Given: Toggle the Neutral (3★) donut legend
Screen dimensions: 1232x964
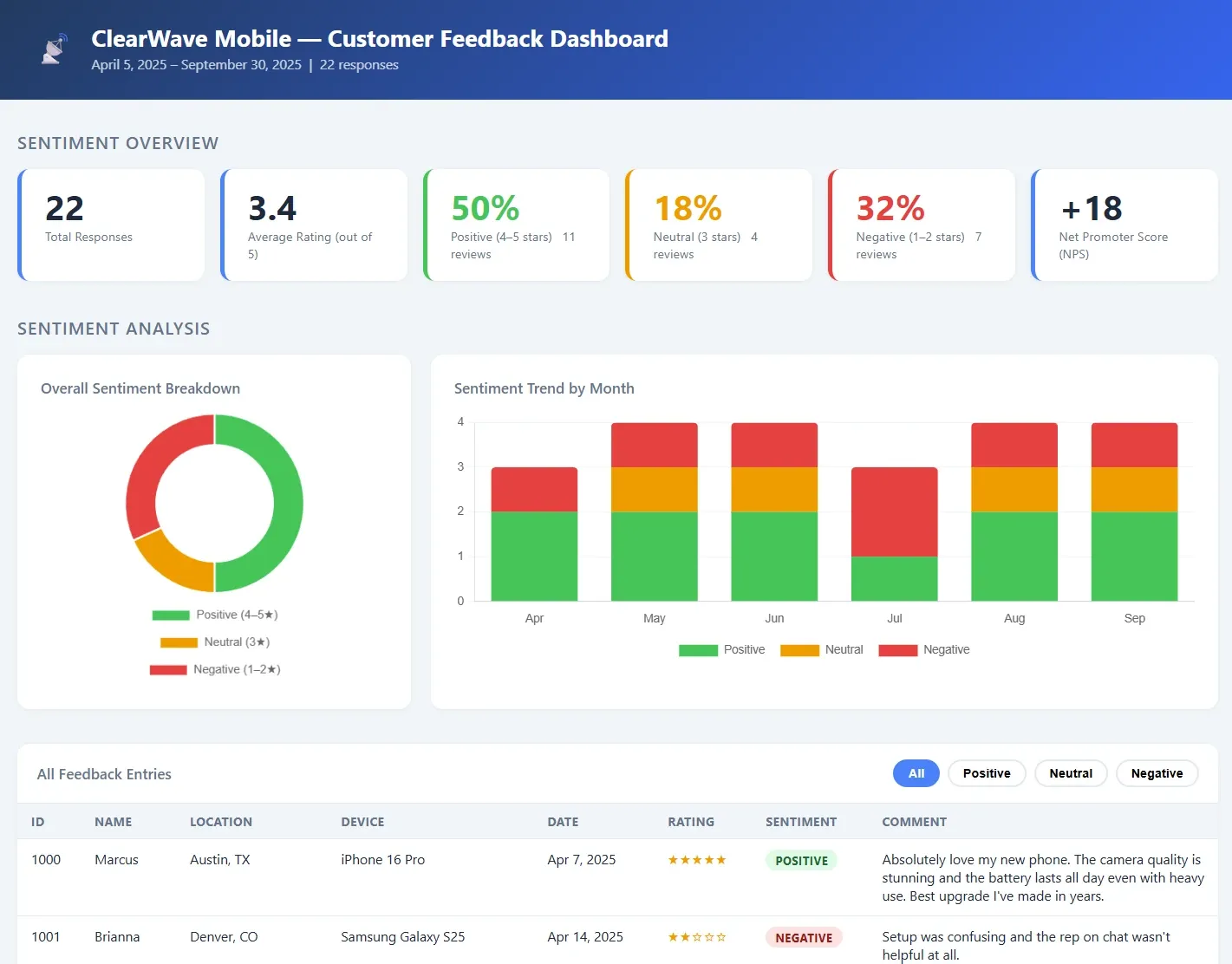Looking at the screenshot, I should point(215,642).
